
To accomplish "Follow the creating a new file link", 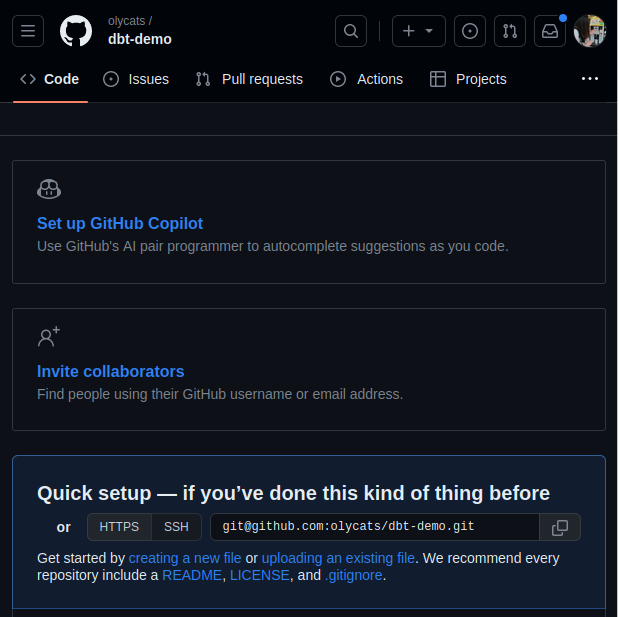I will click(185, 558).
